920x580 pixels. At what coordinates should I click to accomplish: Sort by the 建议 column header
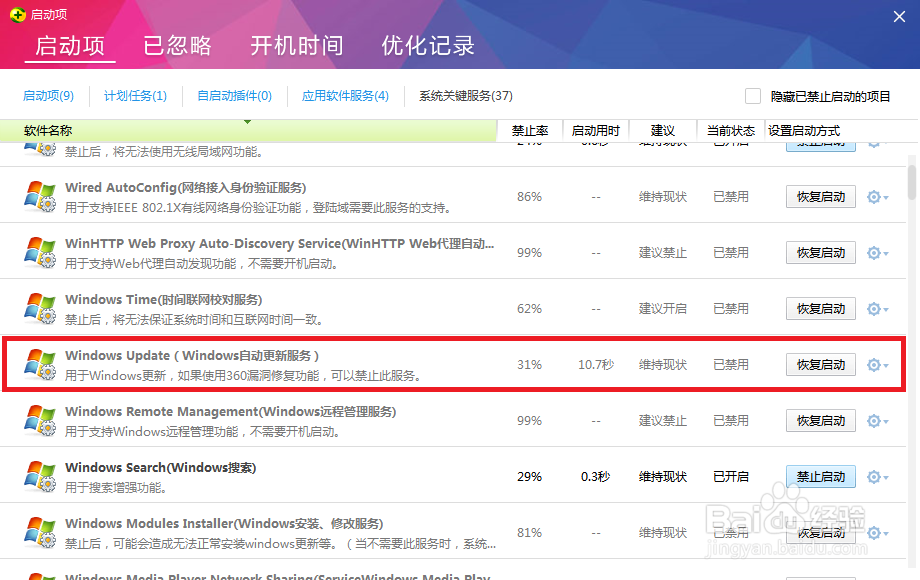[663, 131]
